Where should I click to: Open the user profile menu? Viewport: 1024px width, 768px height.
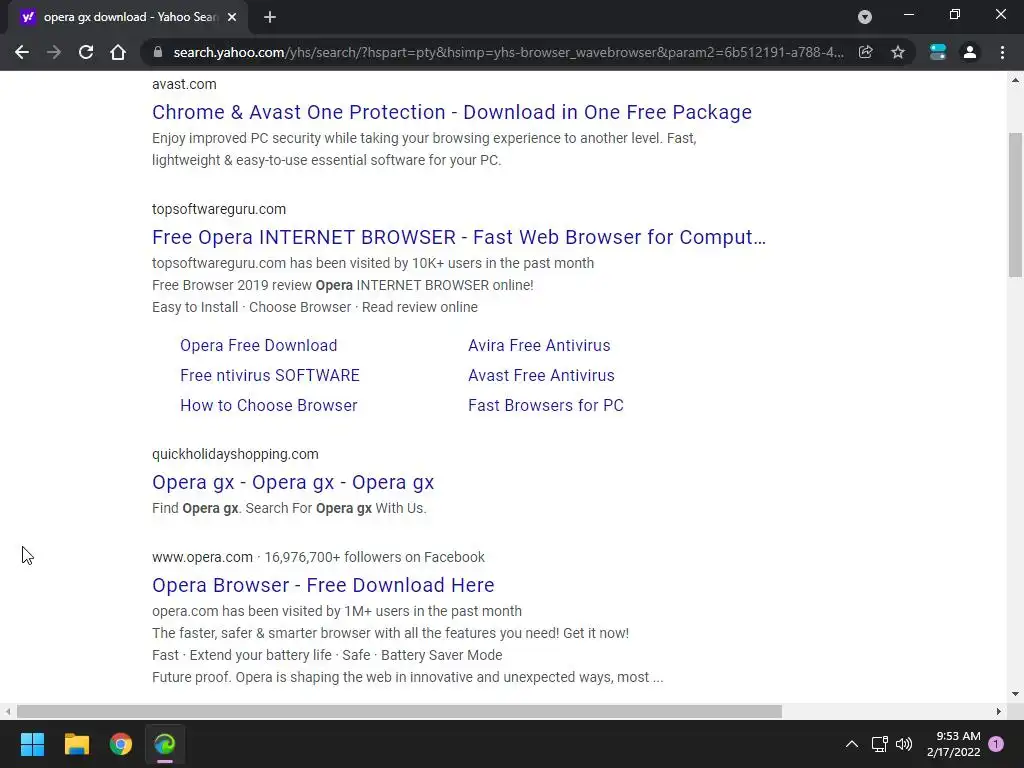tap(970, 52)
